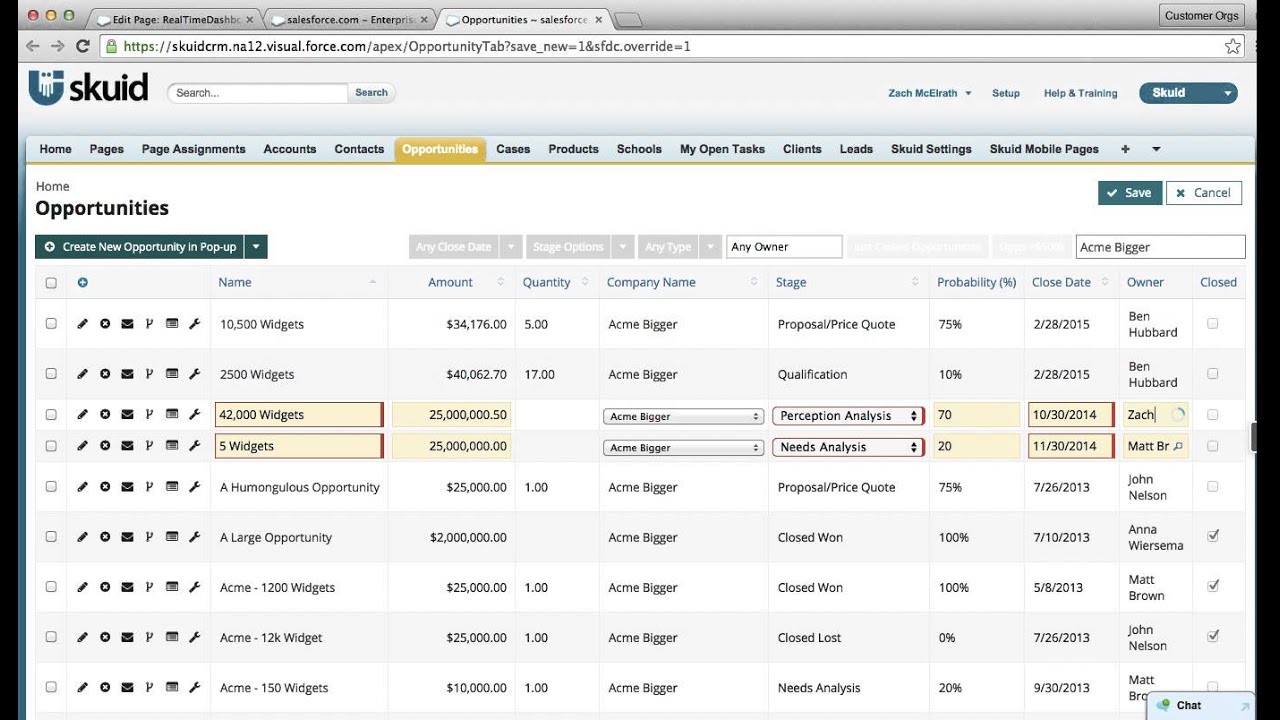Open the Perception Analysis stage dropdown
The width and height of the screenshot is (1280, 720).
(x=847, y=416)
